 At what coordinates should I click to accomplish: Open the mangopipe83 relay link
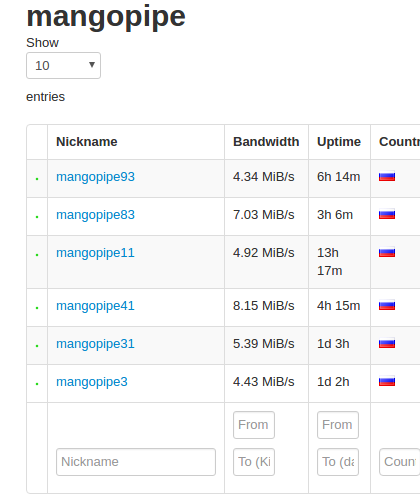[95, 215]
